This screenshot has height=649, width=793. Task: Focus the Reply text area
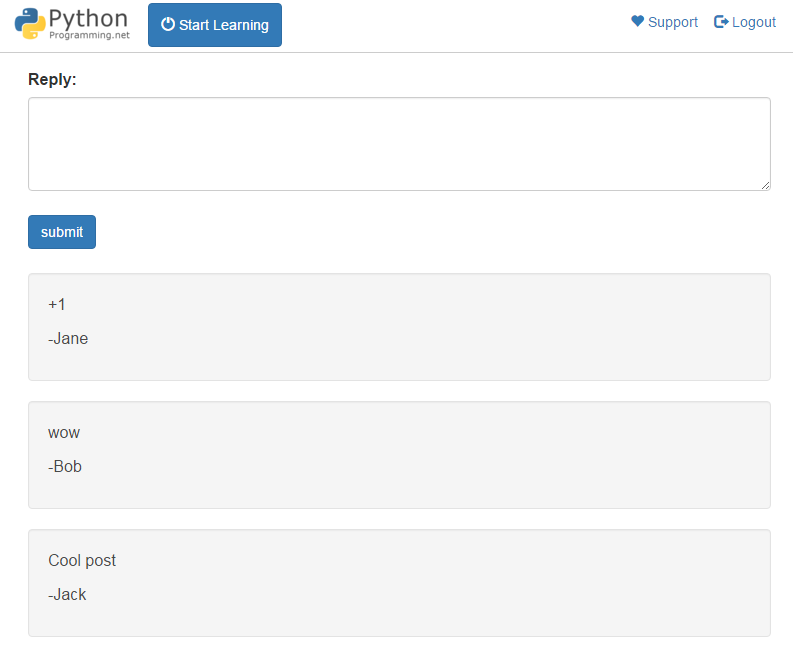point(399,143)
